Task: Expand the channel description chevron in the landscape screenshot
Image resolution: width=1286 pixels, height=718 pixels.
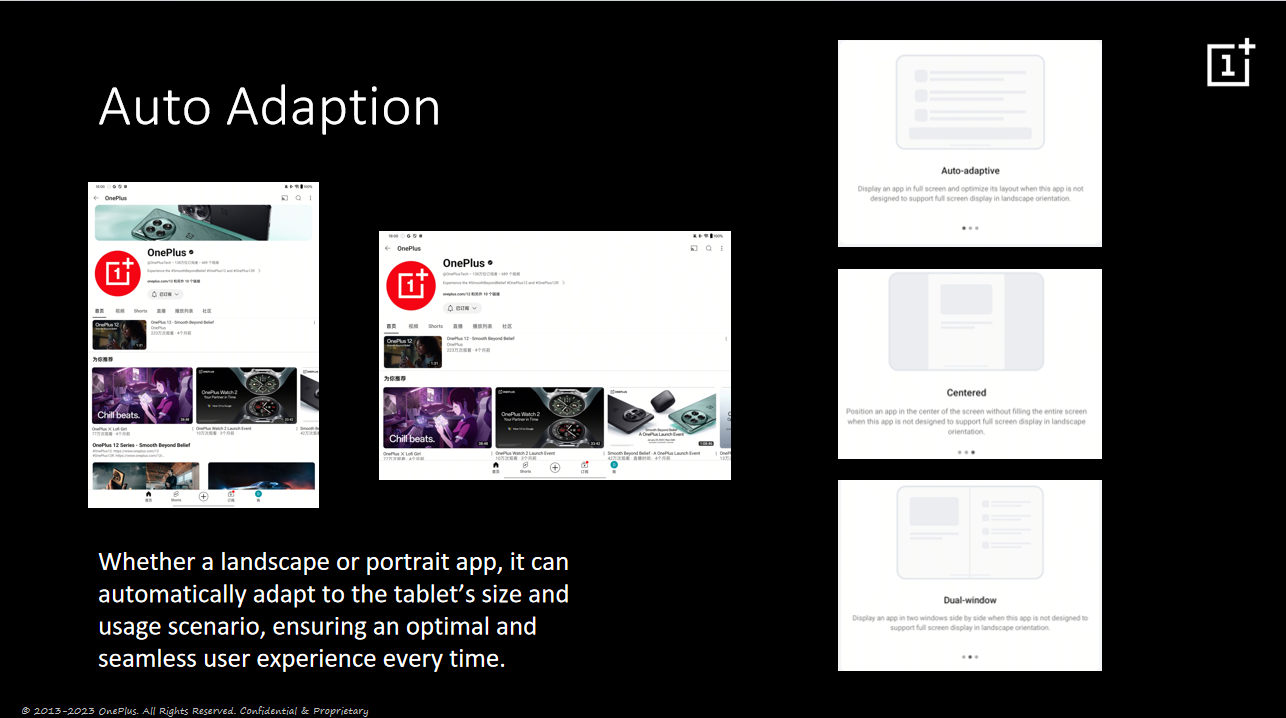Action: [563, 283]
